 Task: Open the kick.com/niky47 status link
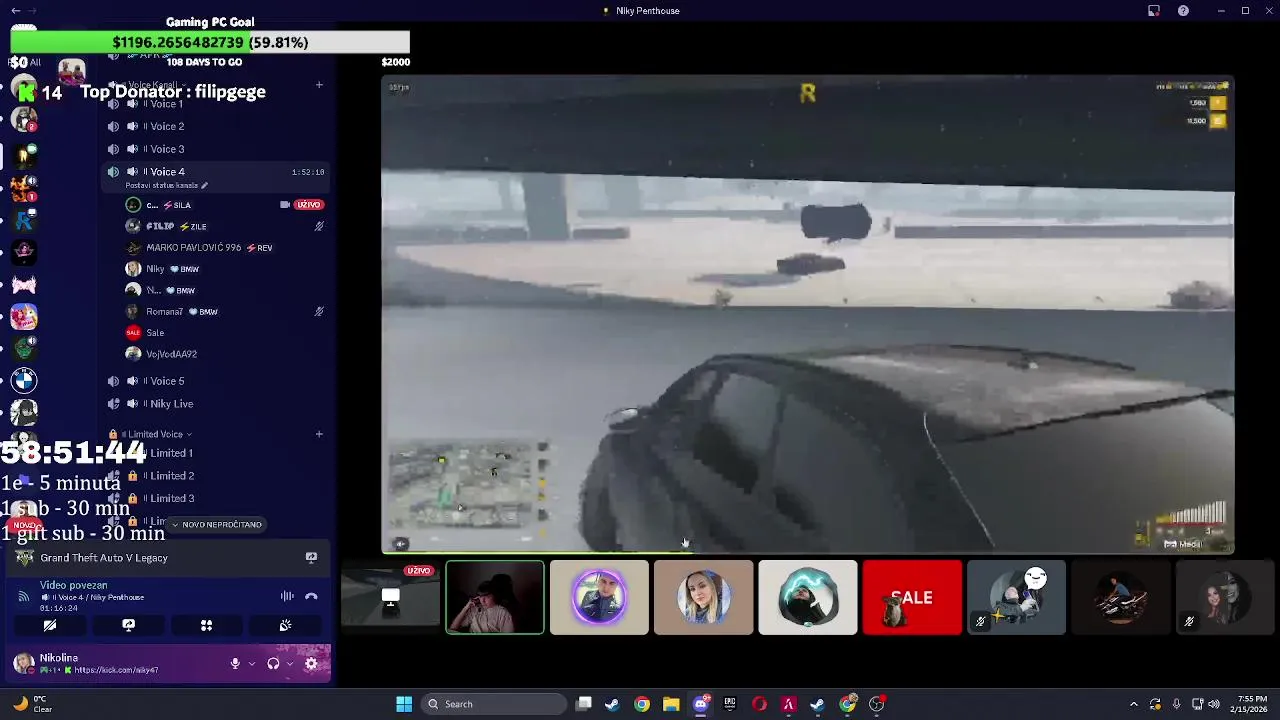[x=116, y=670]
